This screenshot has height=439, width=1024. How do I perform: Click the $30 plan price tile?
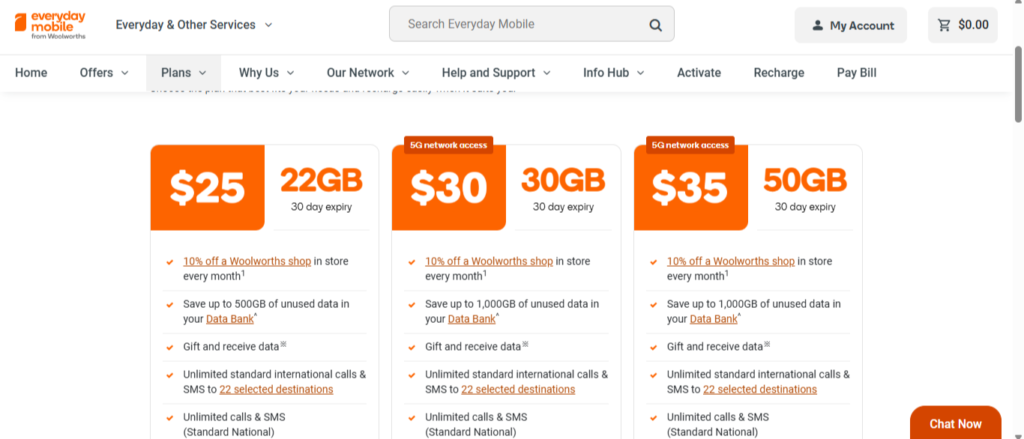449,187
